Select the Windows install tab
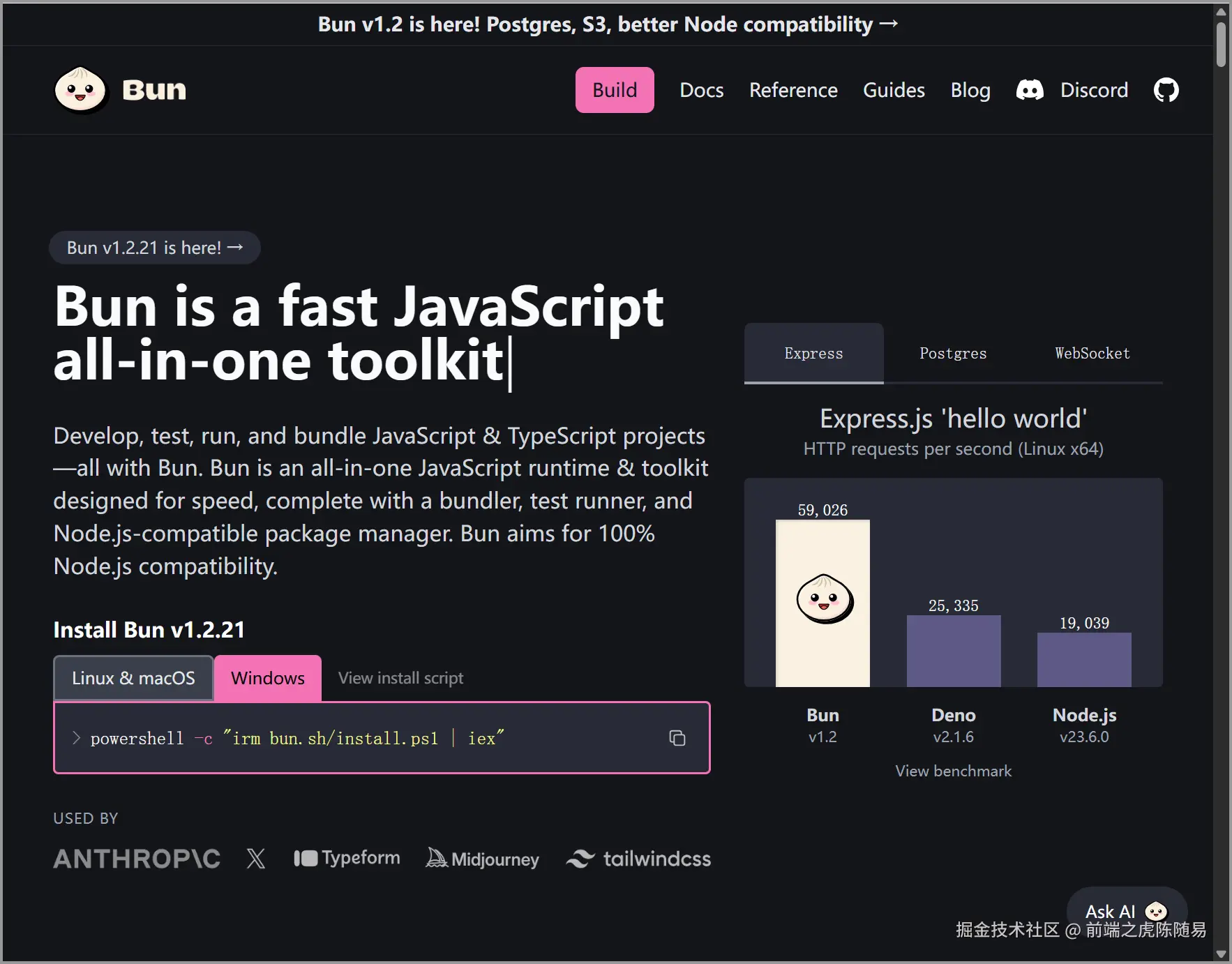Viewport: 1232px width, 964px height. [268, 678]
